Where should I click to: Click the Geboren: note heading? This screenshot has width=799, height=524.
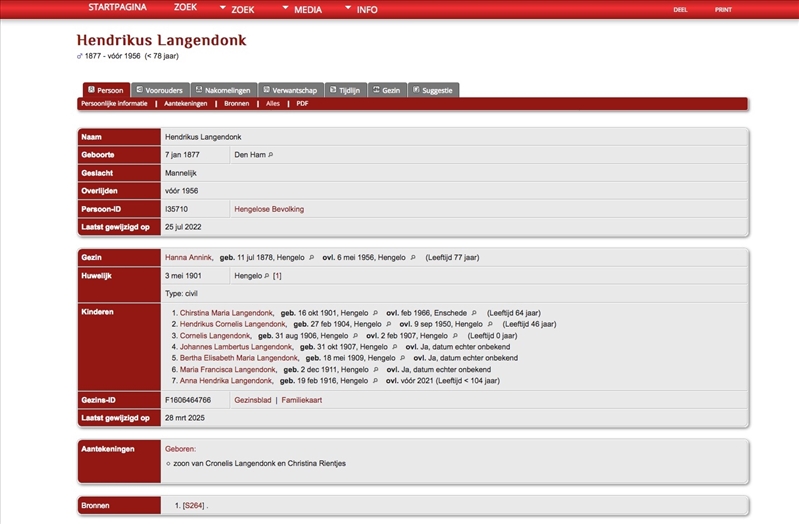point(180,449)
